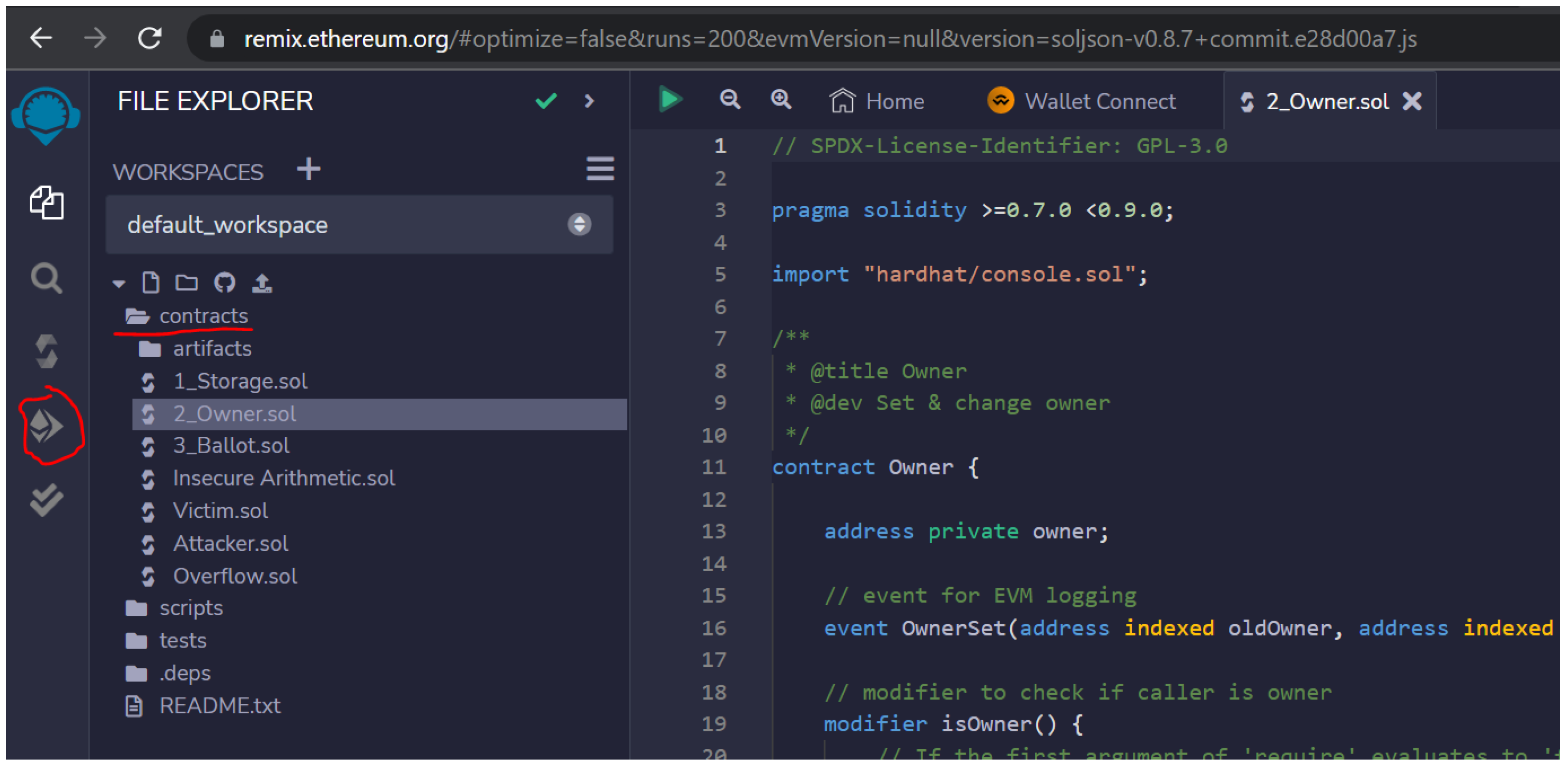Open the search plugin in sidebar

click(46, 280)
